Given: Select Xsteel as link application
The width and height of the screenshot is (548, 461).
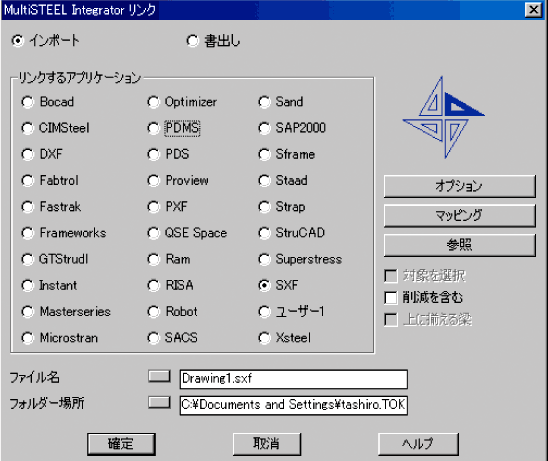Looking at the screenshot, I should pos(264,338).
